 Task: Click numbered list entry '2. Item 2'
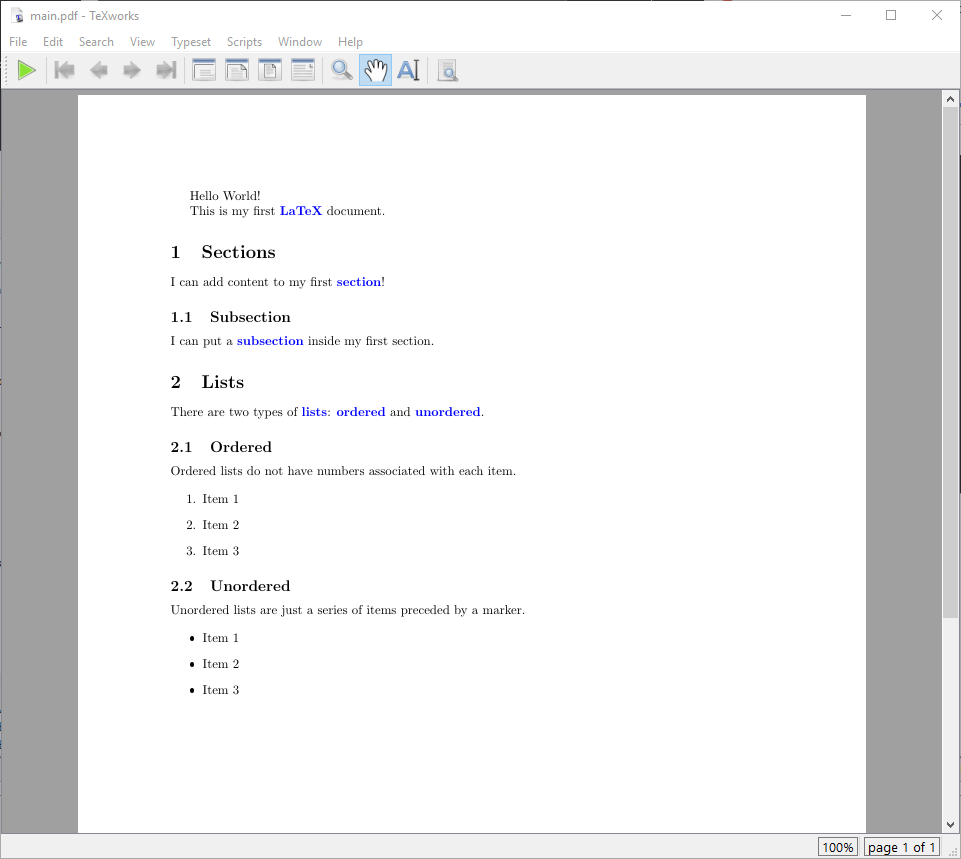click(213, 525)
